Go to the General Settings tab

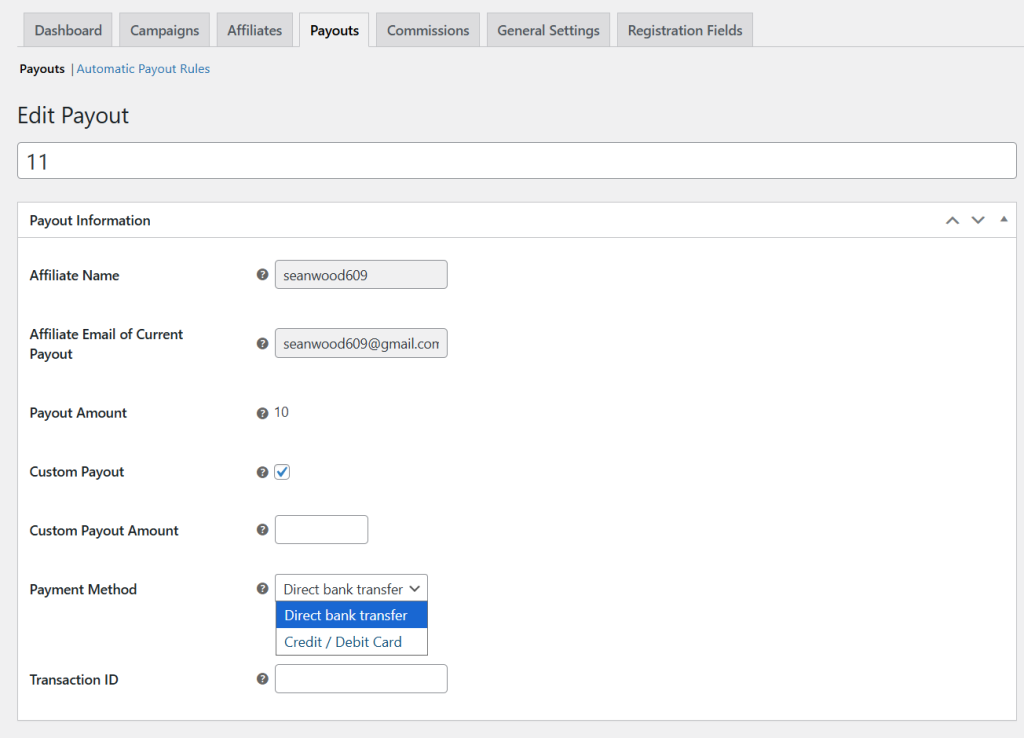click(549, 30)
